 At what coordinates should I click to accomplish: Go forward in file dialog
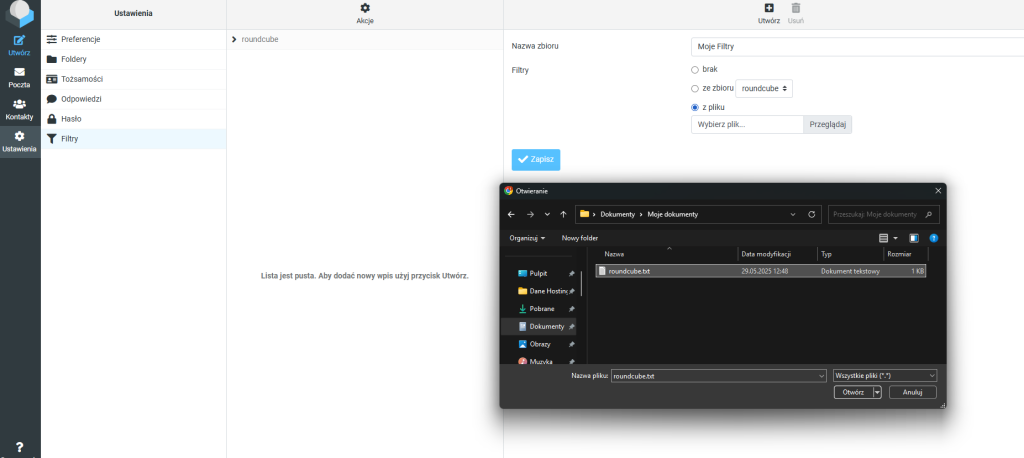click(530, 214)
